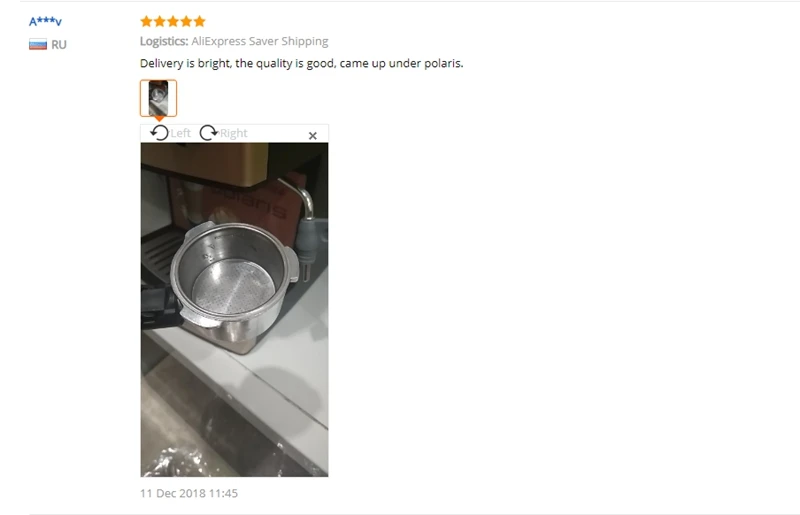This screenshot has height=515, width=800.
Task: Rotate image with counterclockwise arrow icon
Action: 159,133
